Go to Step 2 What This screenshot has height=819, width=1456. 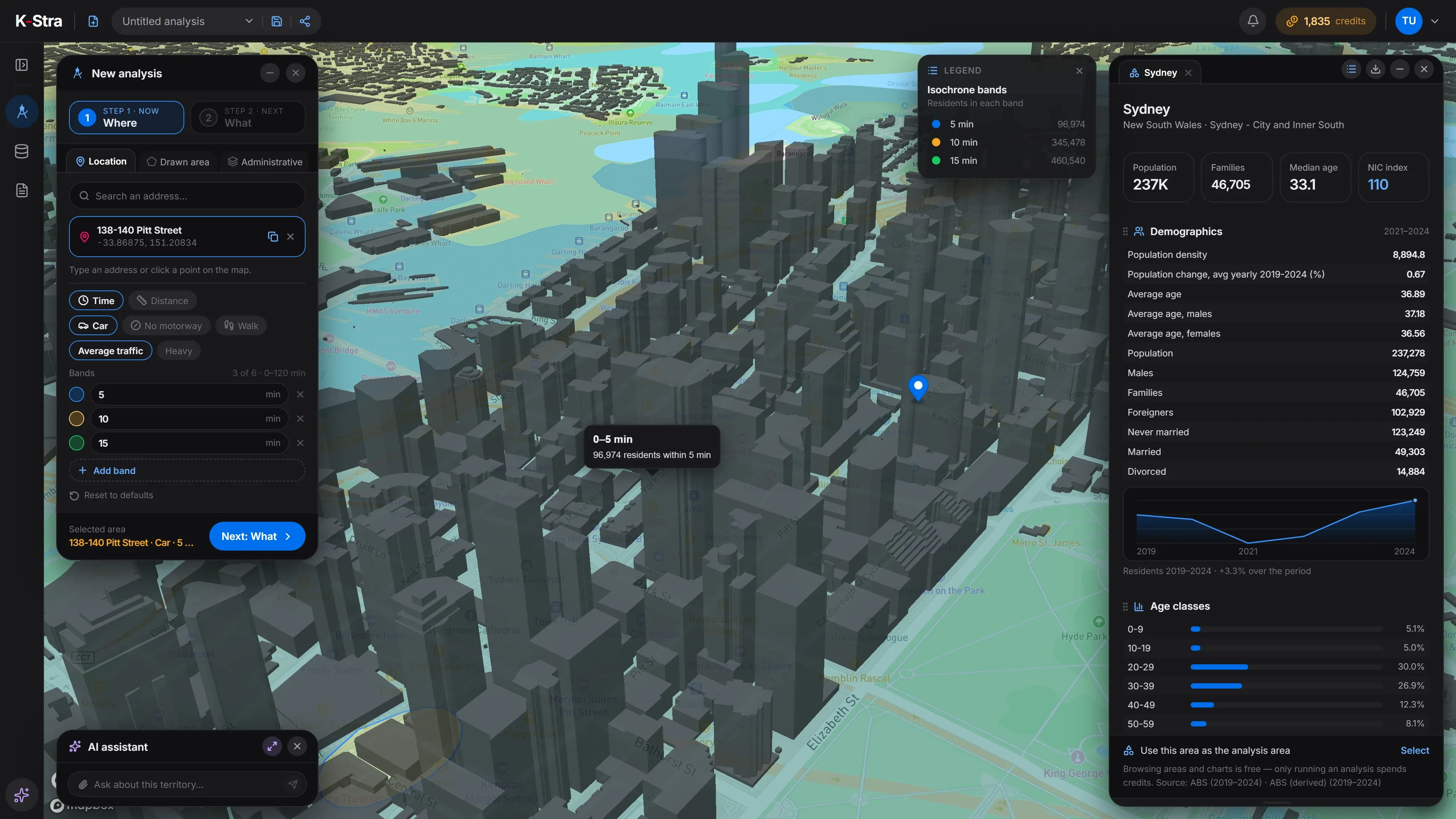pyautogui.click(x=248, y=117)
